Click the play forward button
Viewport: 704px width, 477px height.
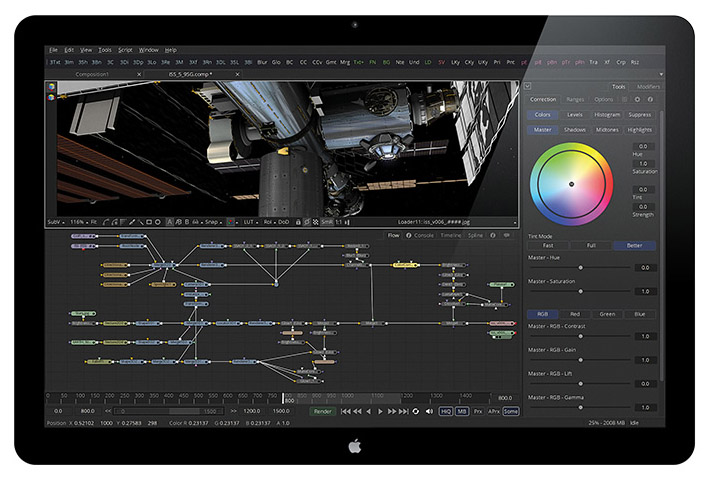coord(380,411)
